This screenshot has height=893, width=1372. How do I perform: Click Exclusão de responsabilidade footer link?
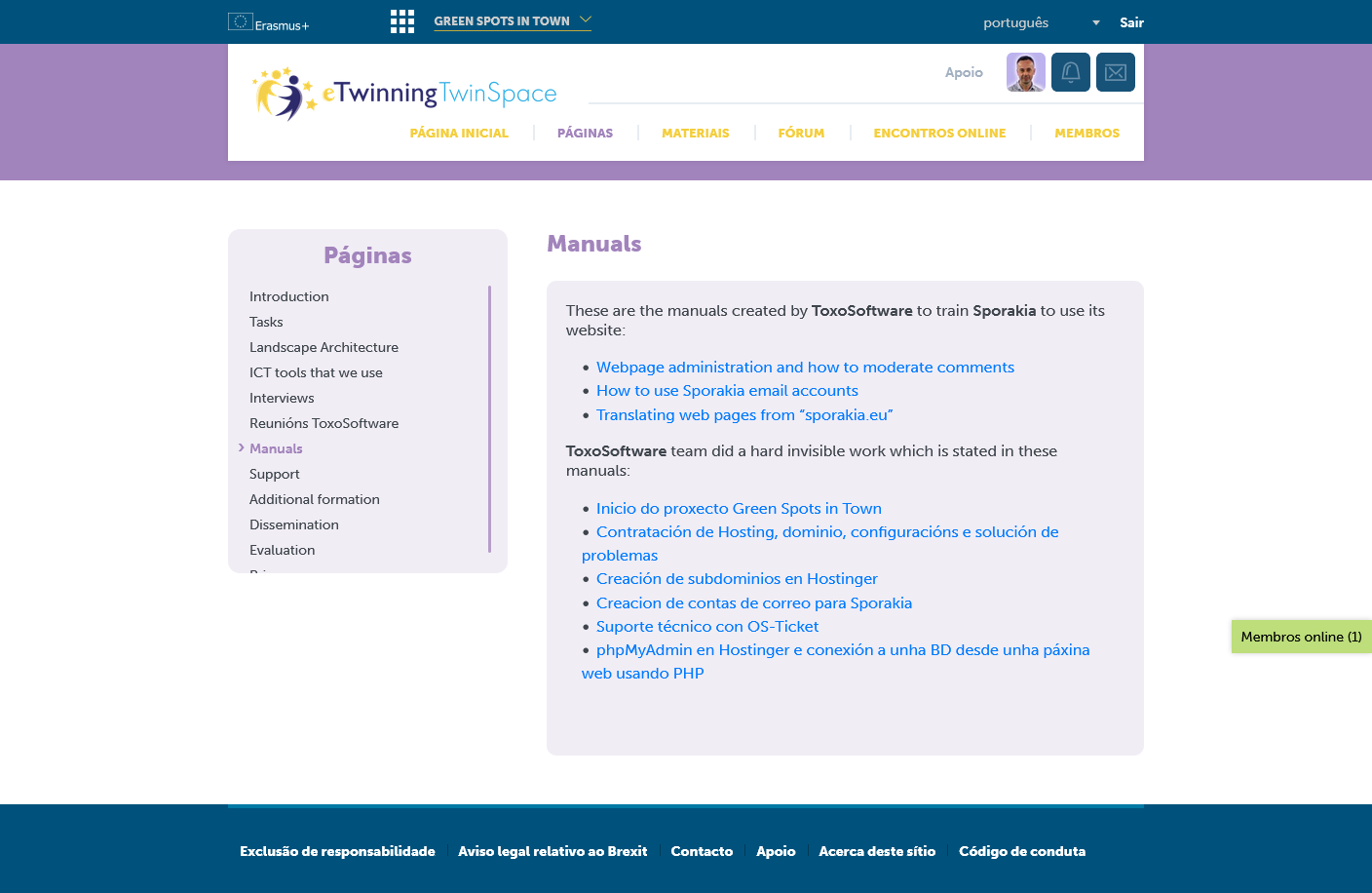(337, 851)
